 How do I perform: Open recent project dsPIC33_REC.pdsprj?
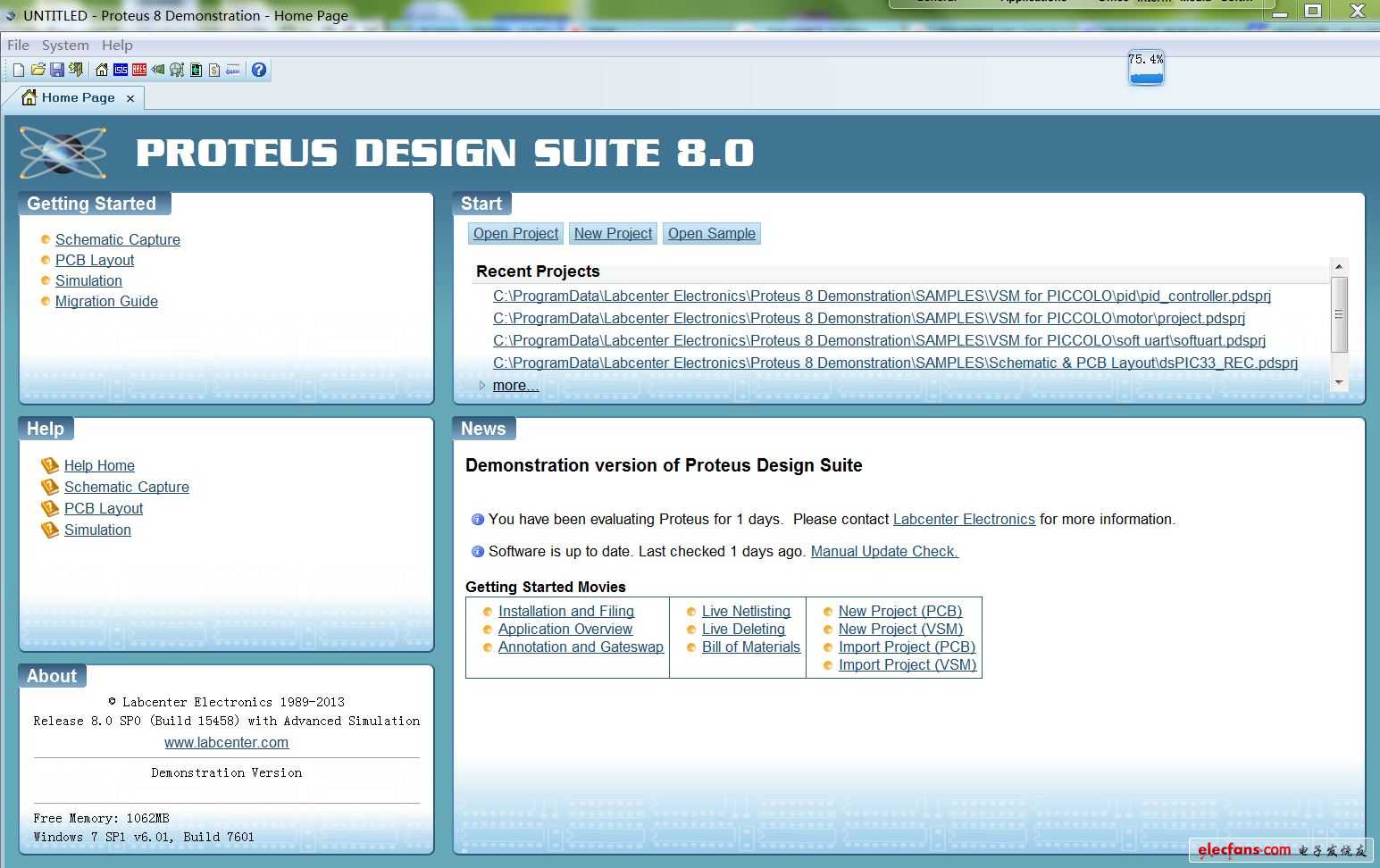click(895, 363)
